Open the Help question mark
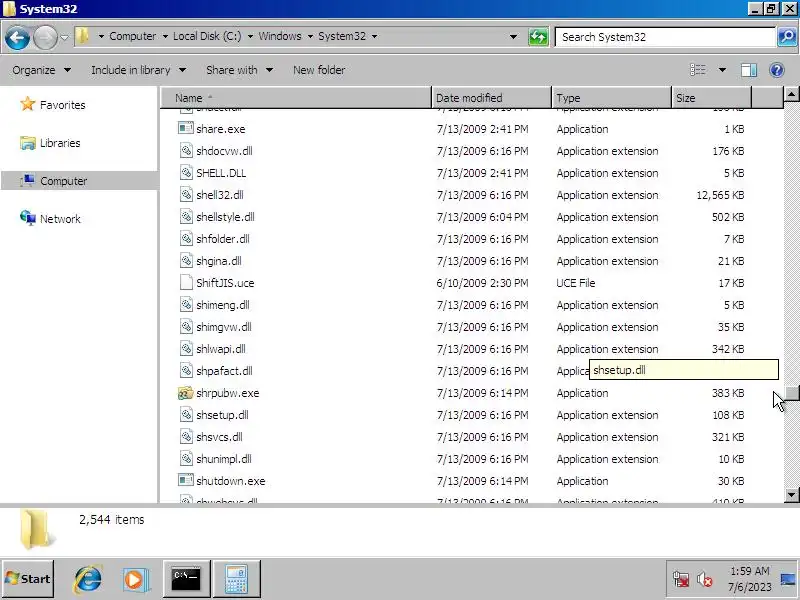 777,70
